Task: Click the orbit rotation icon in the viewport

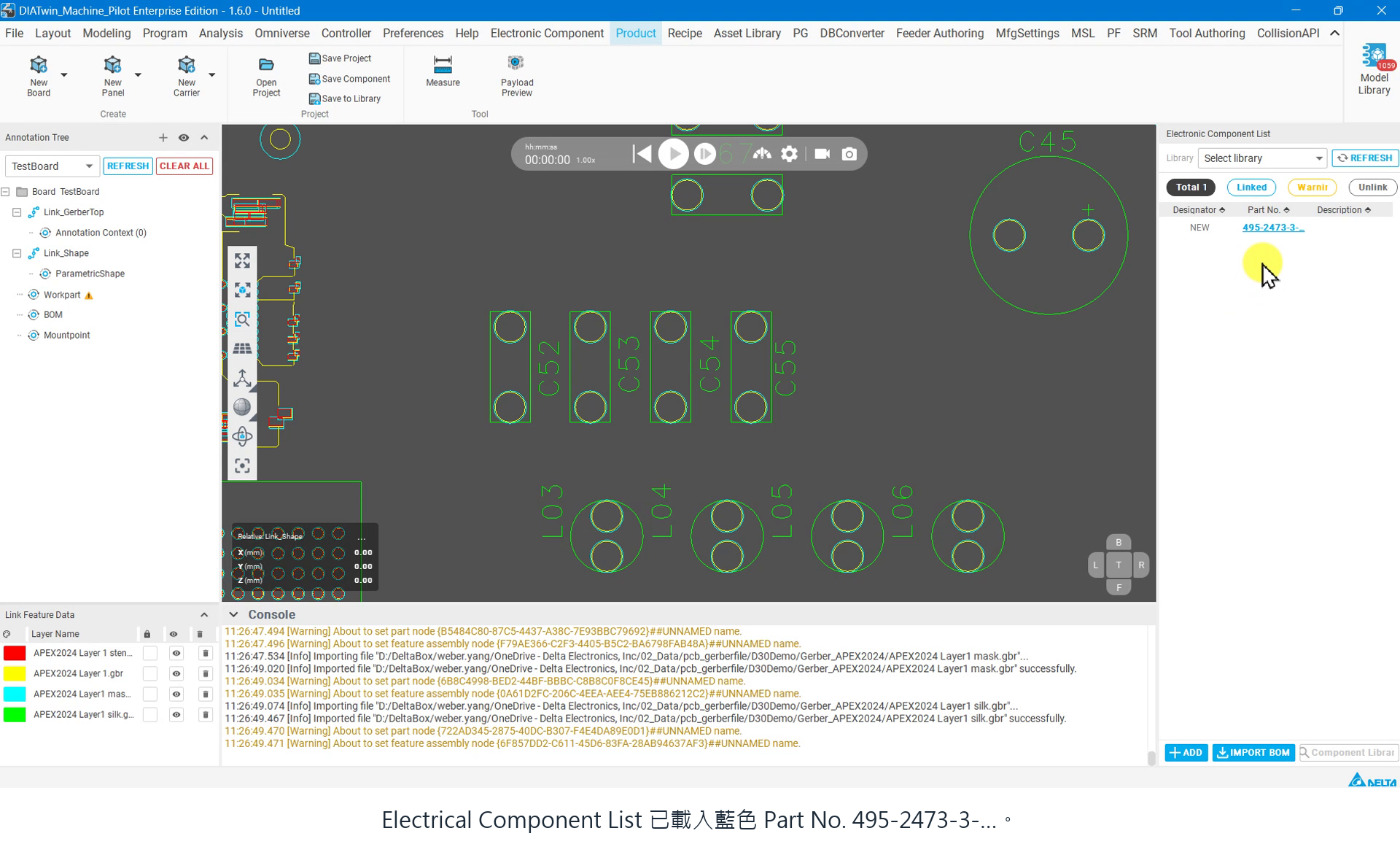Action: 242,436
